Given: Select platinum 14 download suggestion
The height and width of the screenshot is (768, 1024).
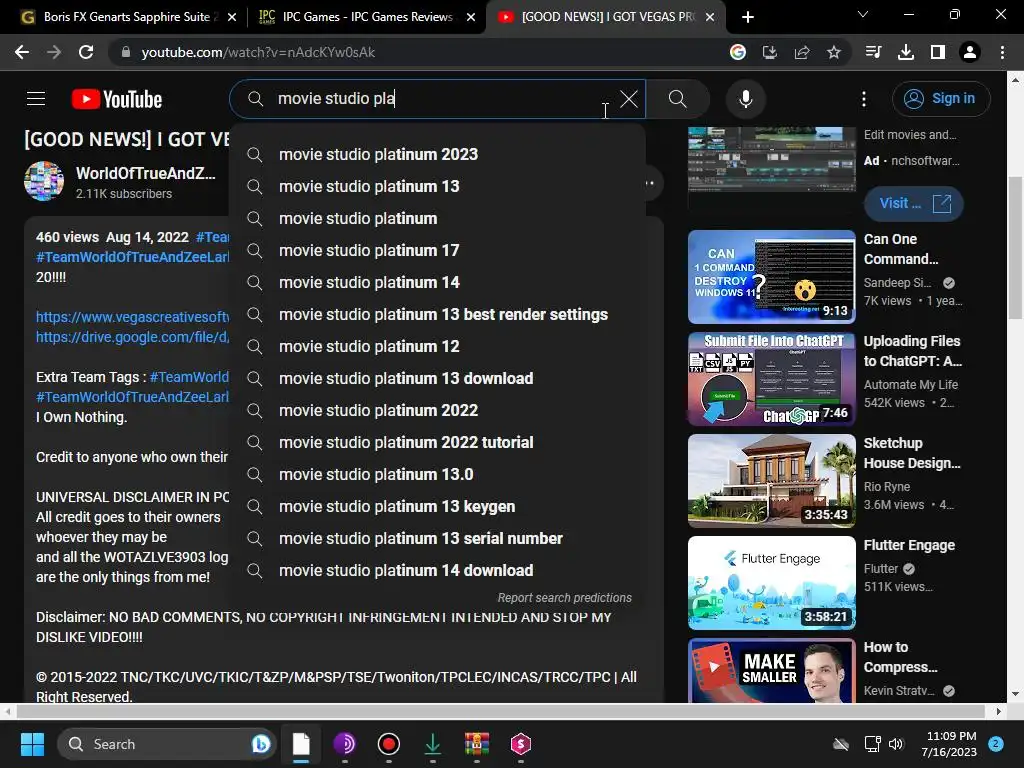Looking at the screenshot, I should pyautogui.click(x=437, y=570).
